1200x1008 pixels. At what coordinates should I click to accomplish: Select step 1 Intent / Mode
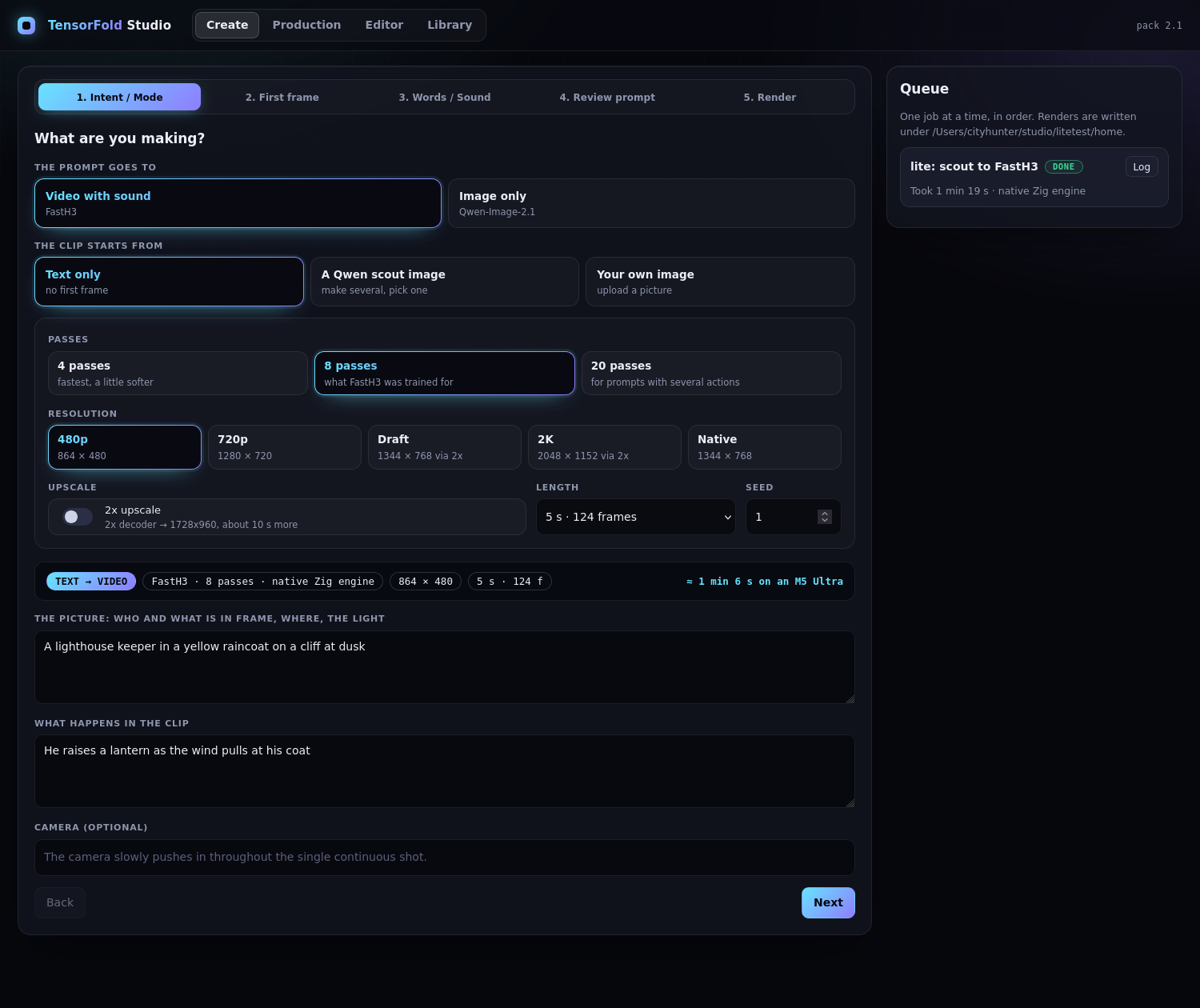[x=120, y=97]
